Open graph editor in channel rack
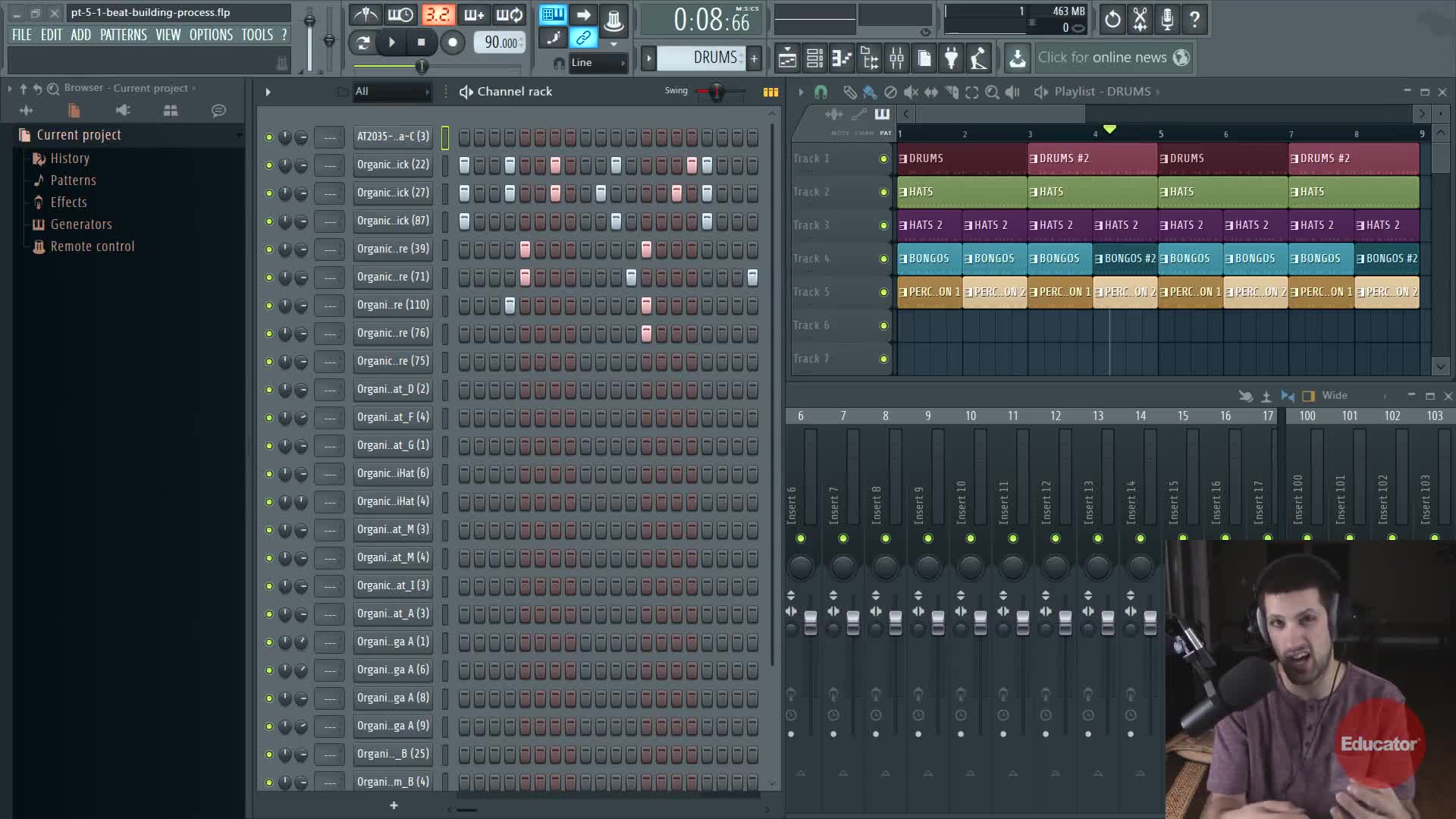This screenshot has width=1456, height=819. pyautogui.click(x=770, y=92)
